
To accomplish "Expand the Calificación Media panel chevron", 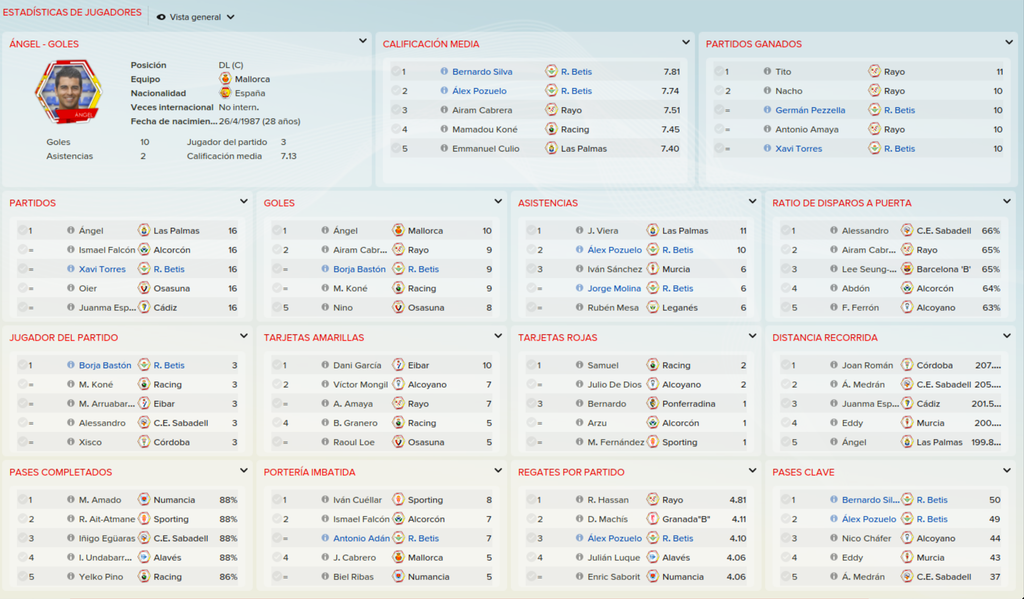I will coord(686,42).
